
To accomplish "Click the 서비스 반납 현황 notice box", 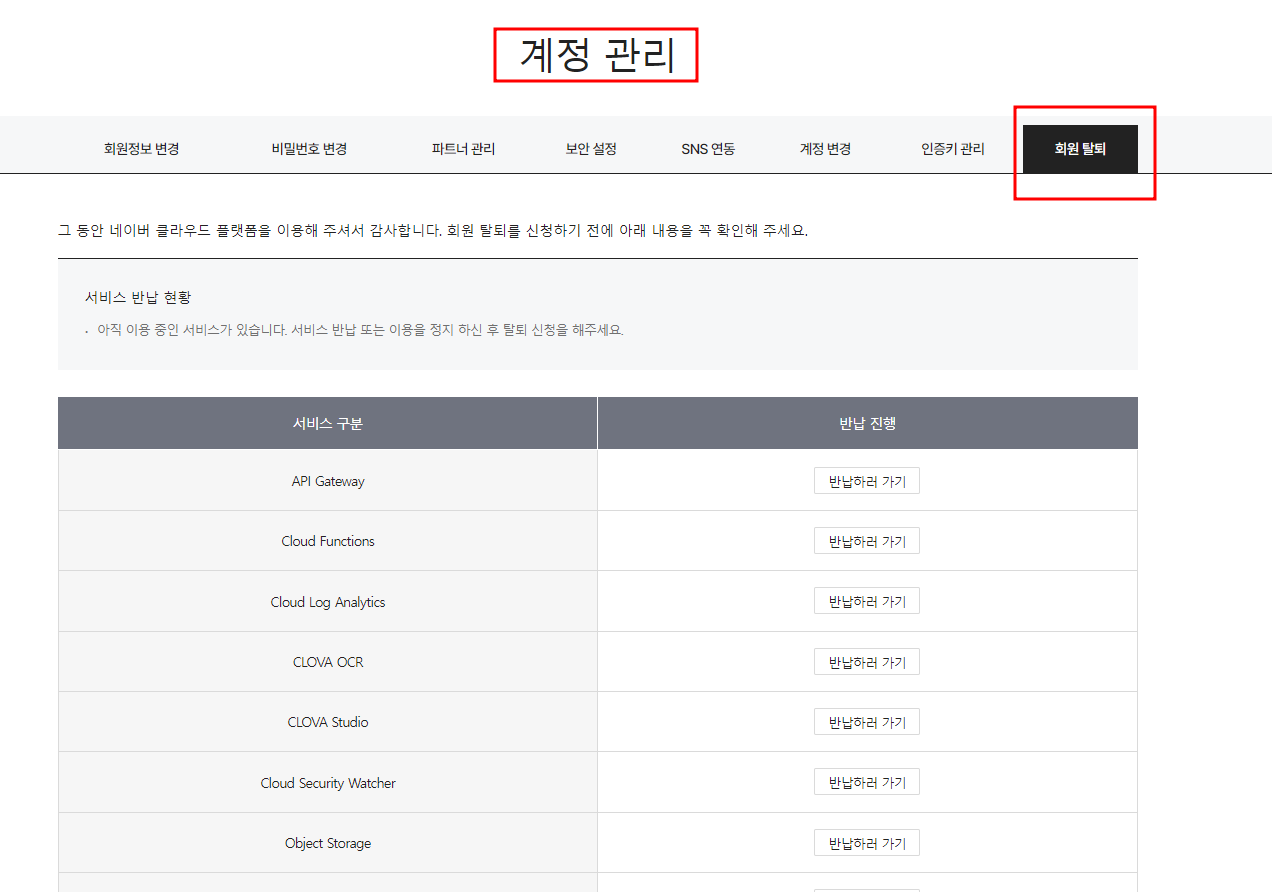I will [598, 315].
